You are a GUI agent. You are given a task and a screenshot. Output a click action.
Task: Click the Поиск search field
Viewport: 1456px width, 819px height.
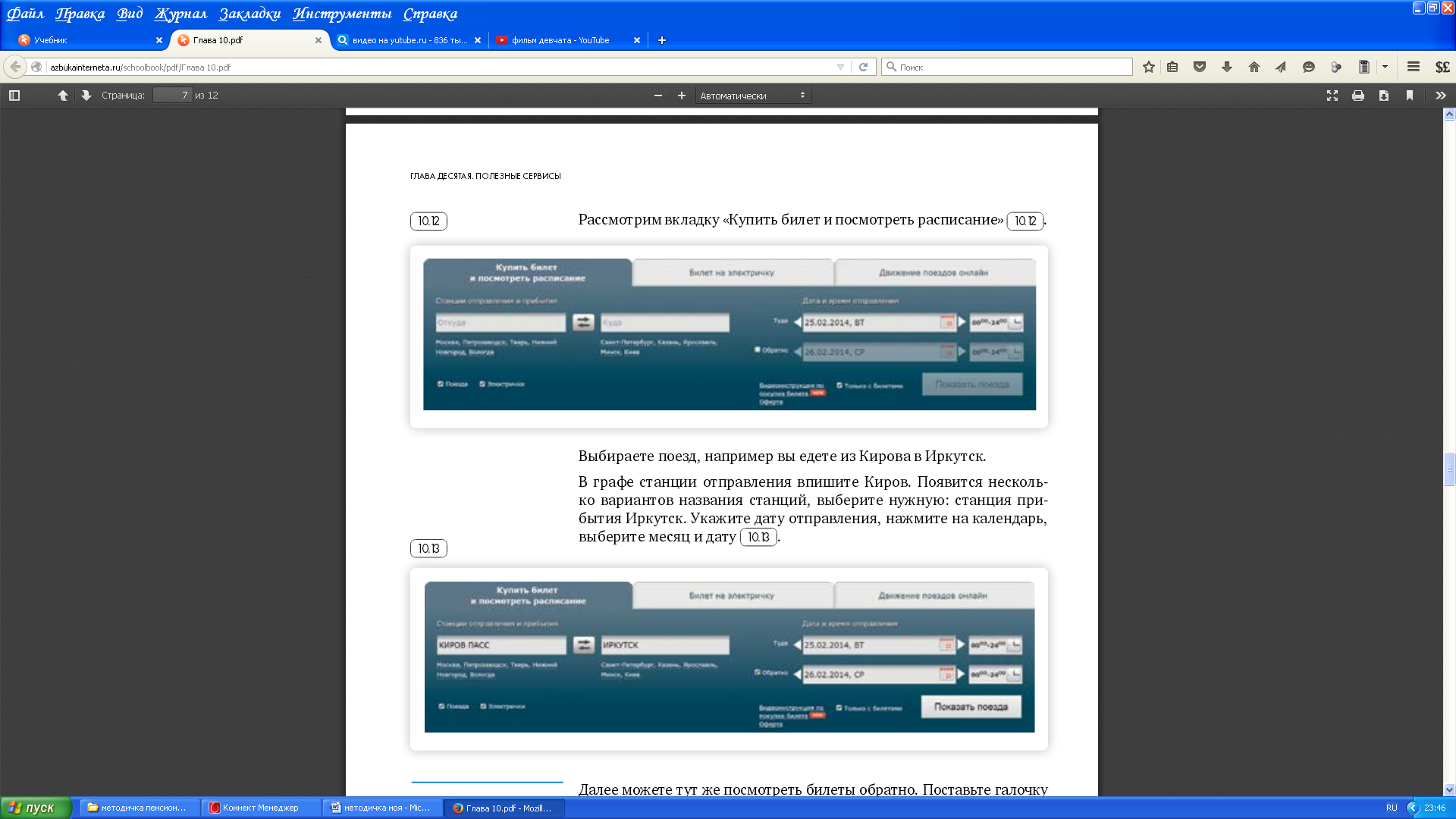click(1007, 67)
